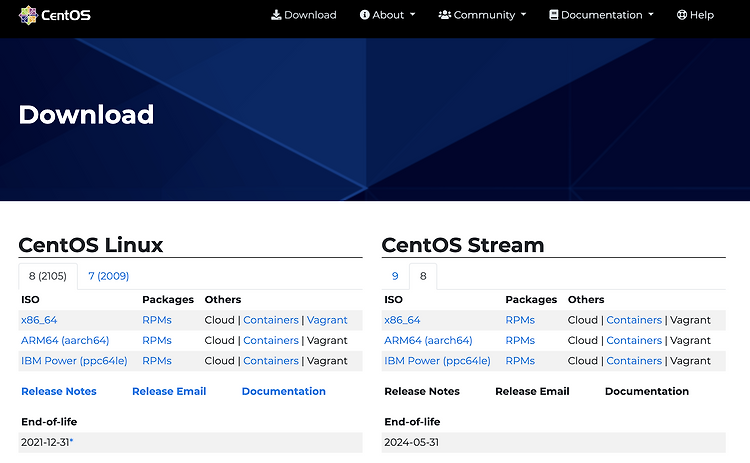This screenshot has width=750, height=463.
Task: Open the blue Documentation link under CentOS Linux
Action: pos(284,391)
